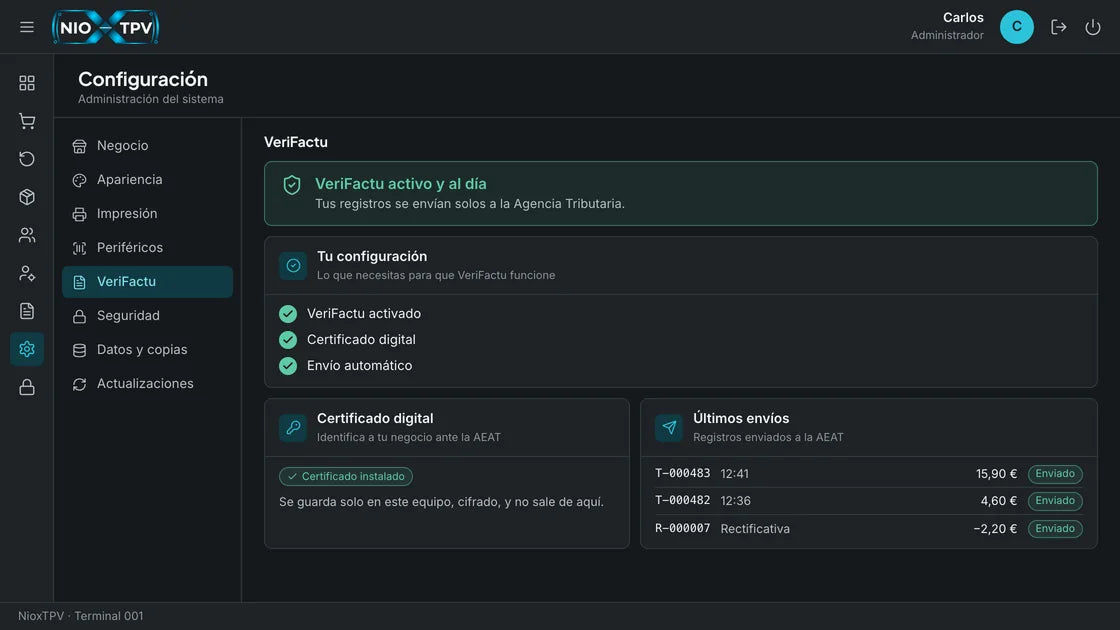Click the NioxTPV logo
The image size is (1120, 630).
106,27
